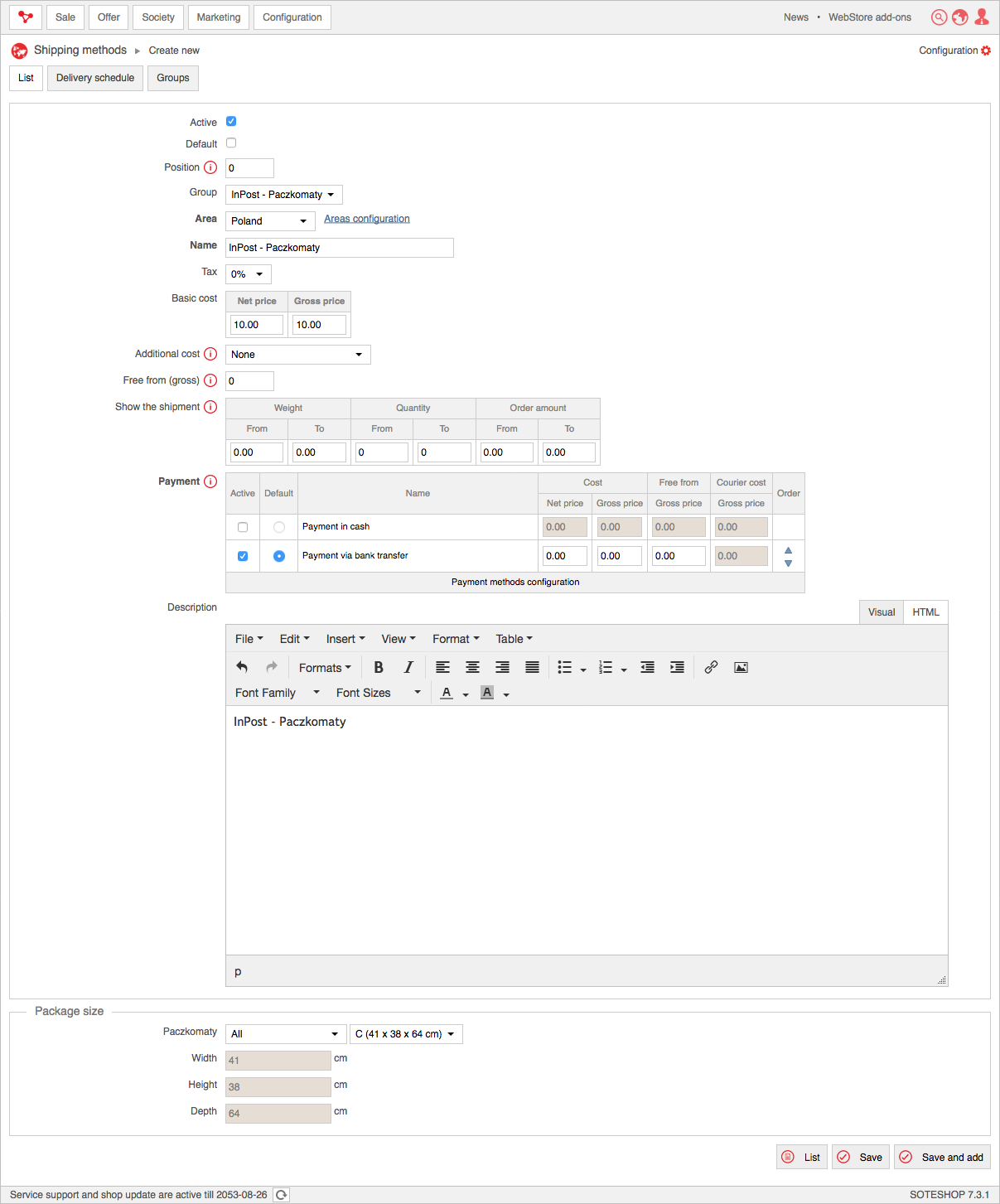Toggle italic formatting in the editor
This screenshot has height=1204, width=1000.
[x=408, y=667]
